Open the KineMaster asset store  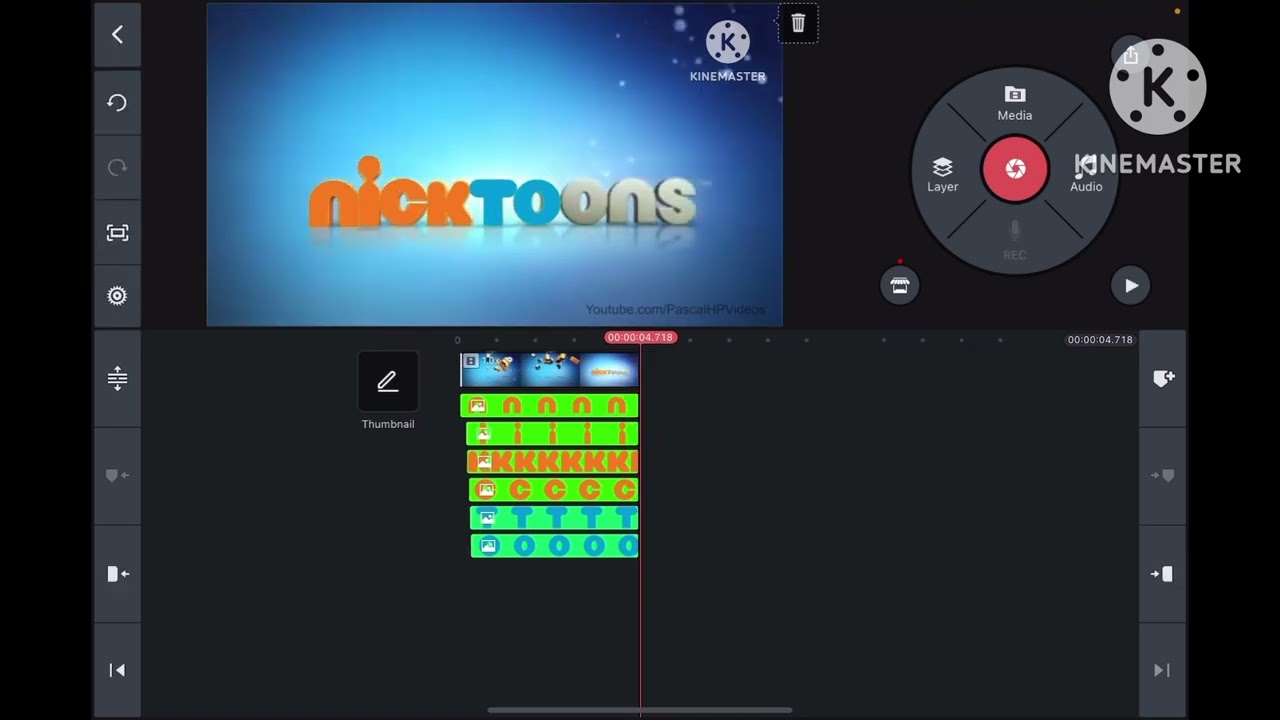(899, 286)
